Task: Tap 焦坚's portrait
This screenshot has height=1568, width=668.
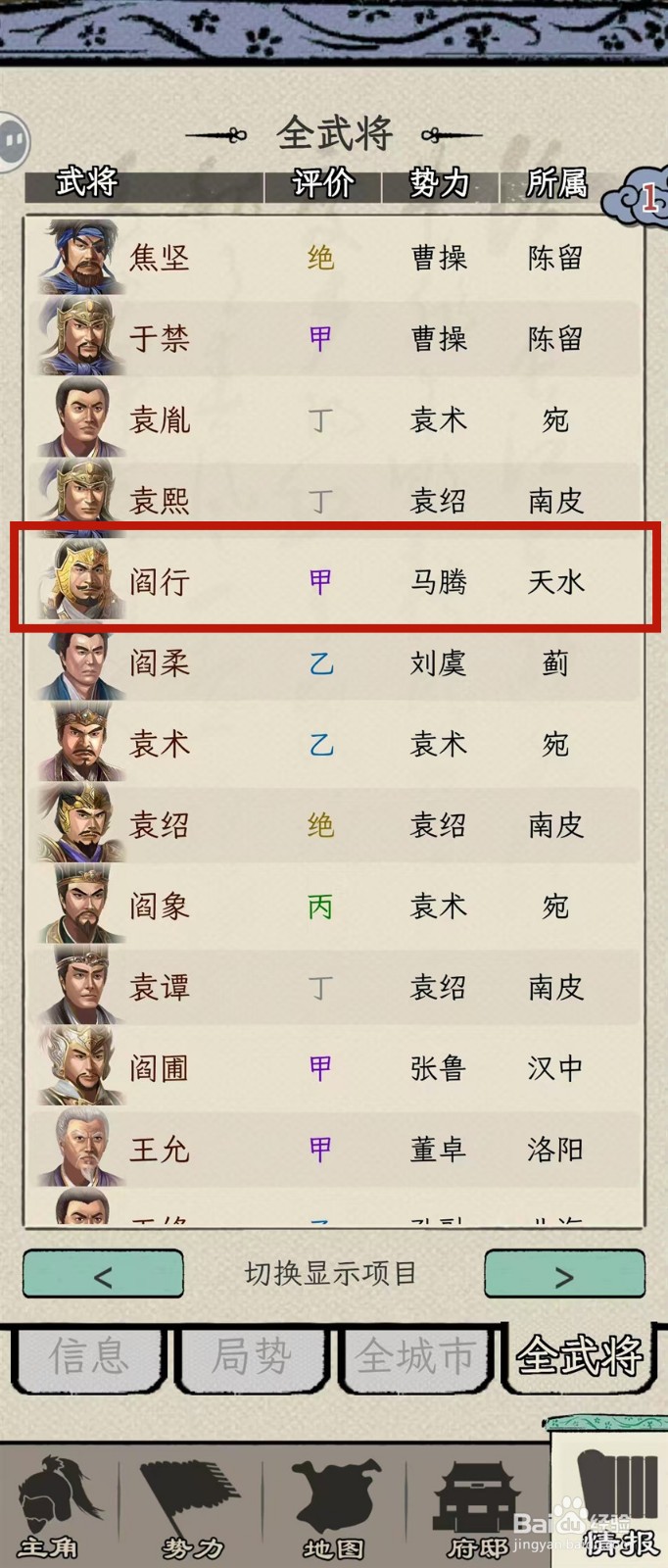Action: (79, 257)
